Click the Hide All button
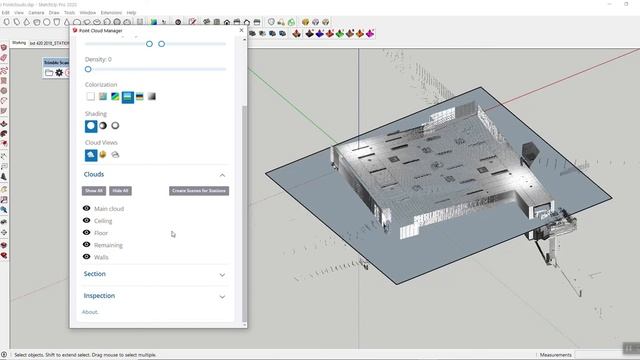The image size is (640, 360). [x=120, y=191]
